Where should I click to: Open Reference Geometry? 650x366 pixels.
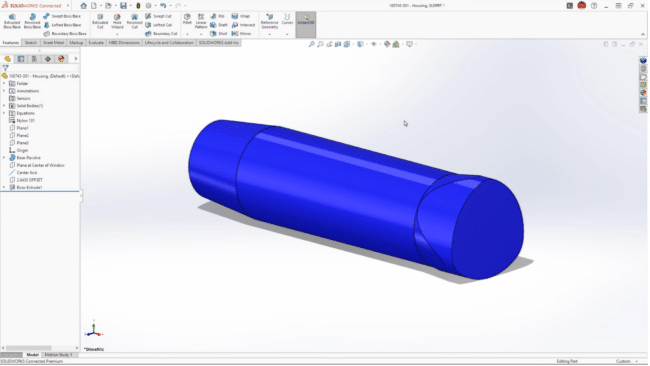[x=269, y=21]
